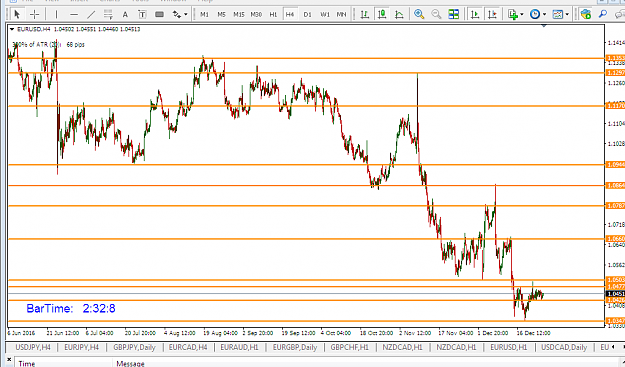
Task: Display chart as line chart
Action: pyautogui.click(x=399, y=14)
